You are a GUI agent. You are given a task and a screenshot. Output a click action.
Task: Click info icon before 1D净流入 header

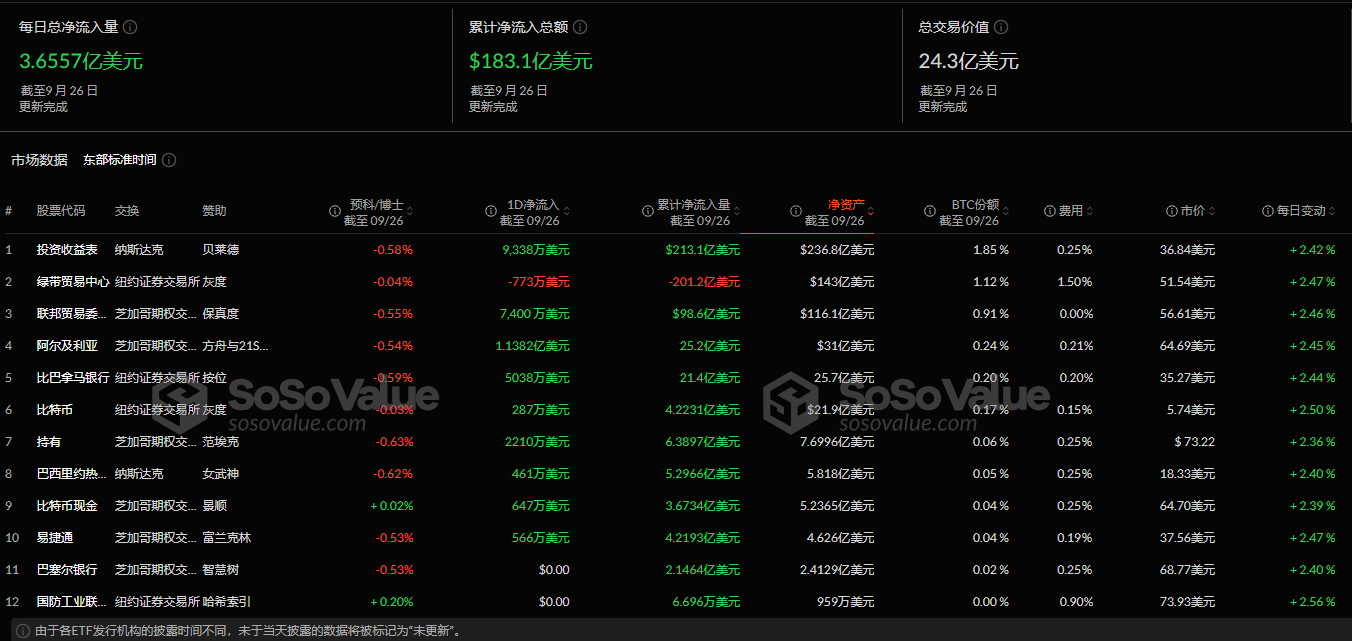pyautogui.click(x=491, y=211)
